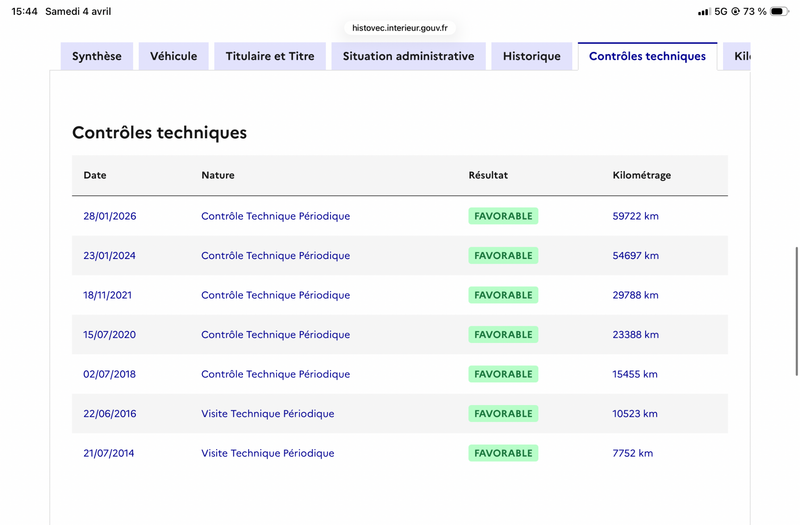800x525 pixels.
Task: Select the Contrôles techniques tab
Action: pyautogui.click(x=647, y=56)
